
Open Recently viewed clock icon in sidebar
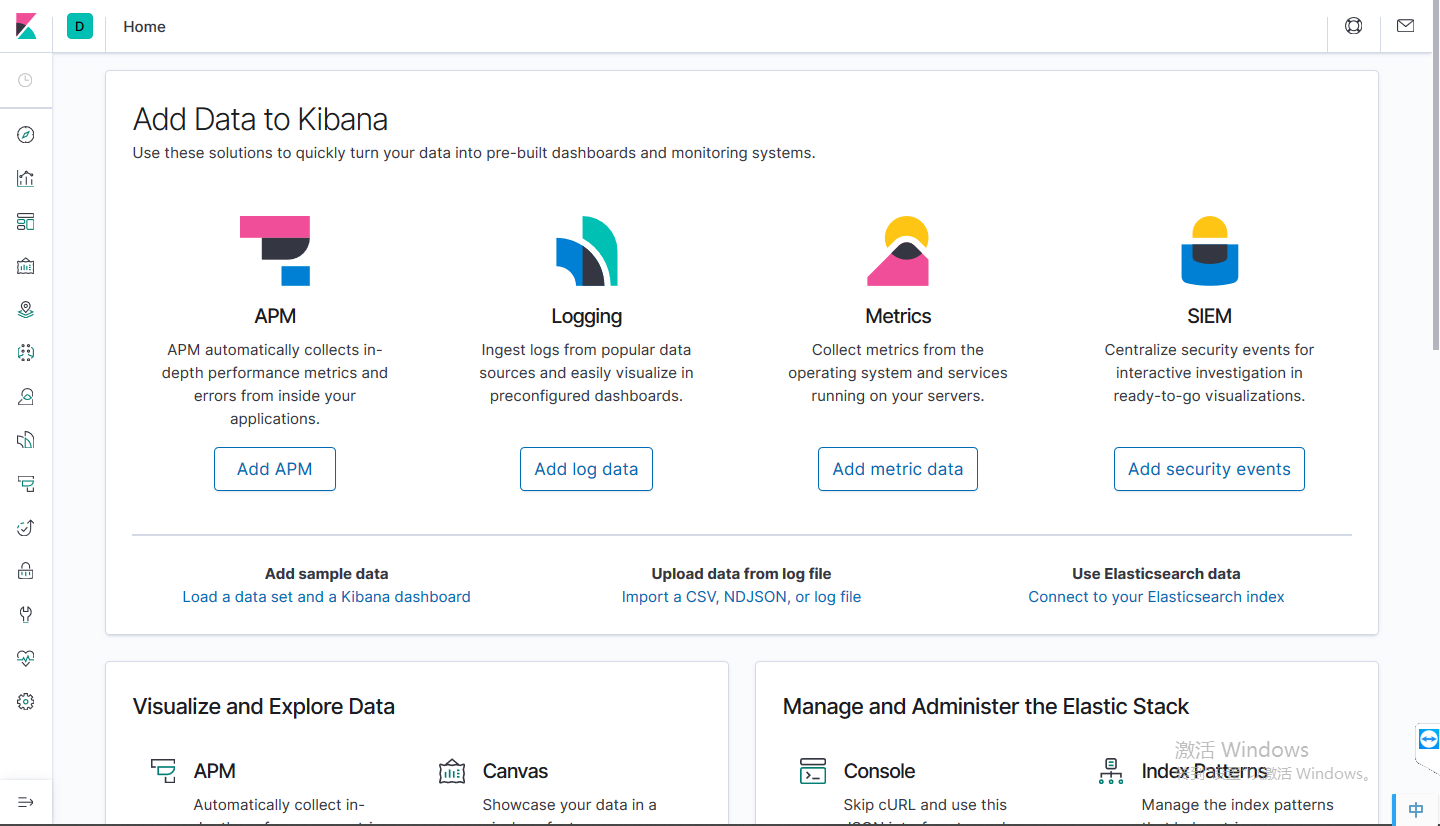pos(26,80)
